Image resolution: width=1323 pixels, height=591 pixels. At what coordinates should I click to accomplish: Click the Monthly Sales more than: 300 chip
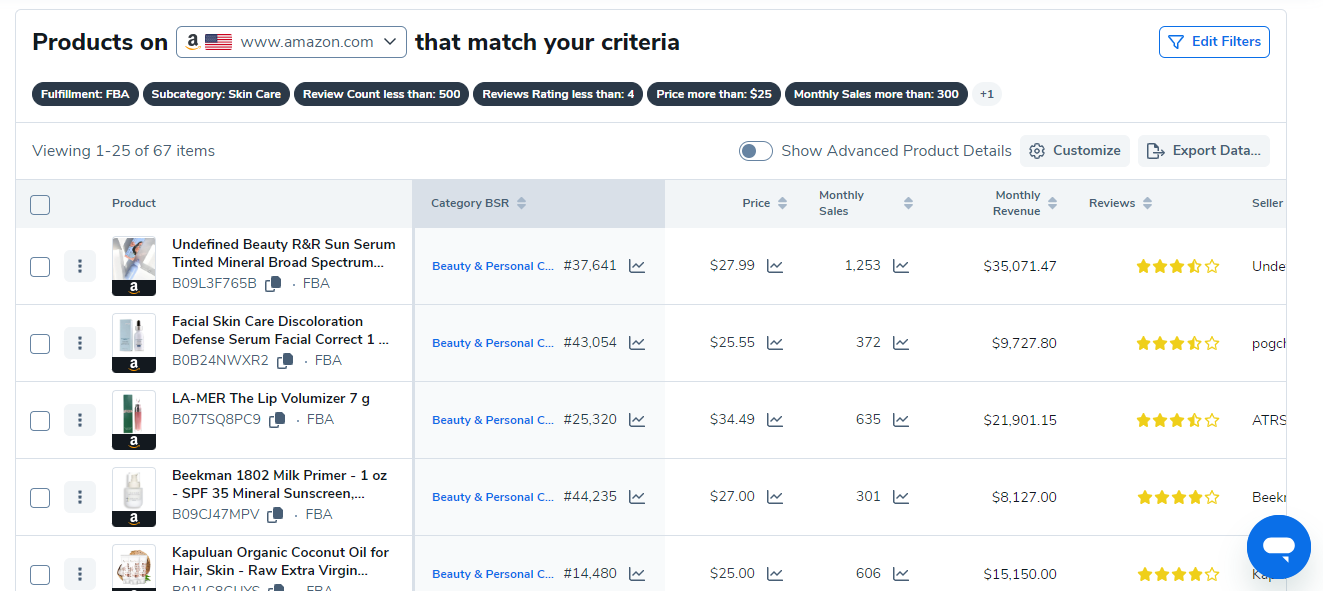(876, 94)
